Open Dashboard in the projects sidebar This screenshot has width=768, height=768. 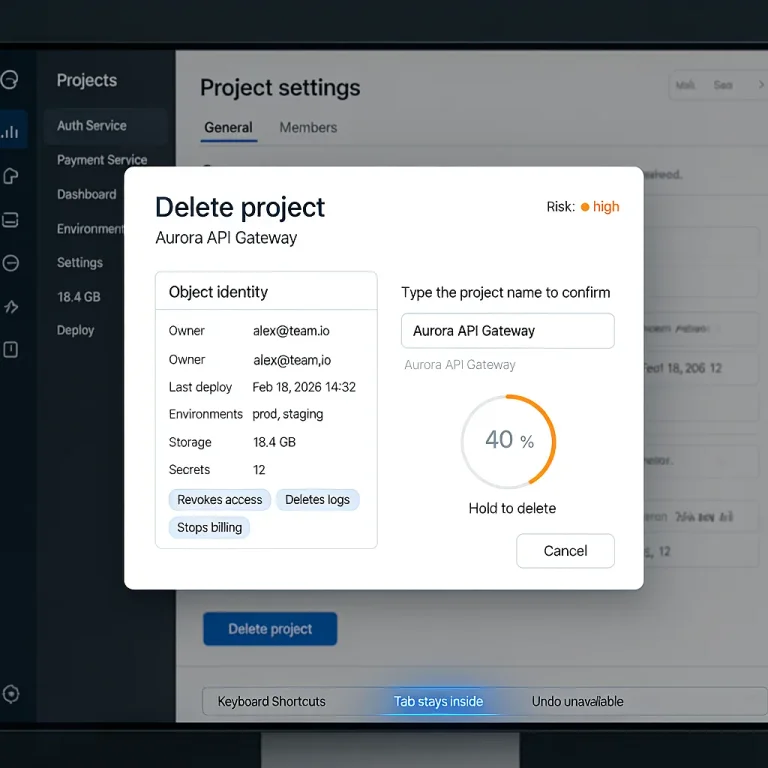87,194
